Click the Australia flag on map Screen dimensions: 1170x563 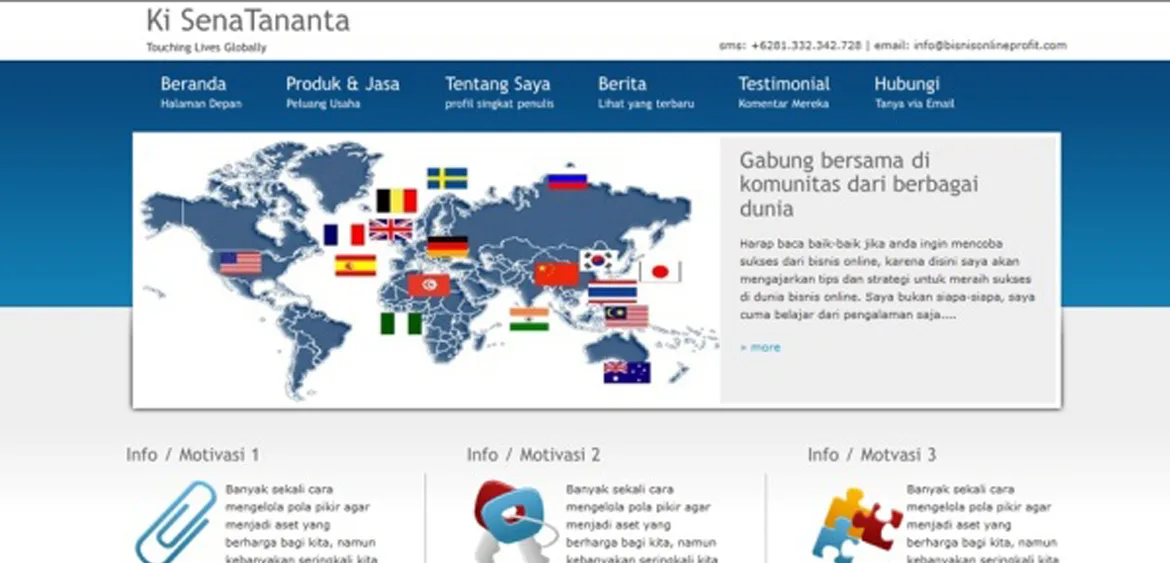tap(627, 372)
